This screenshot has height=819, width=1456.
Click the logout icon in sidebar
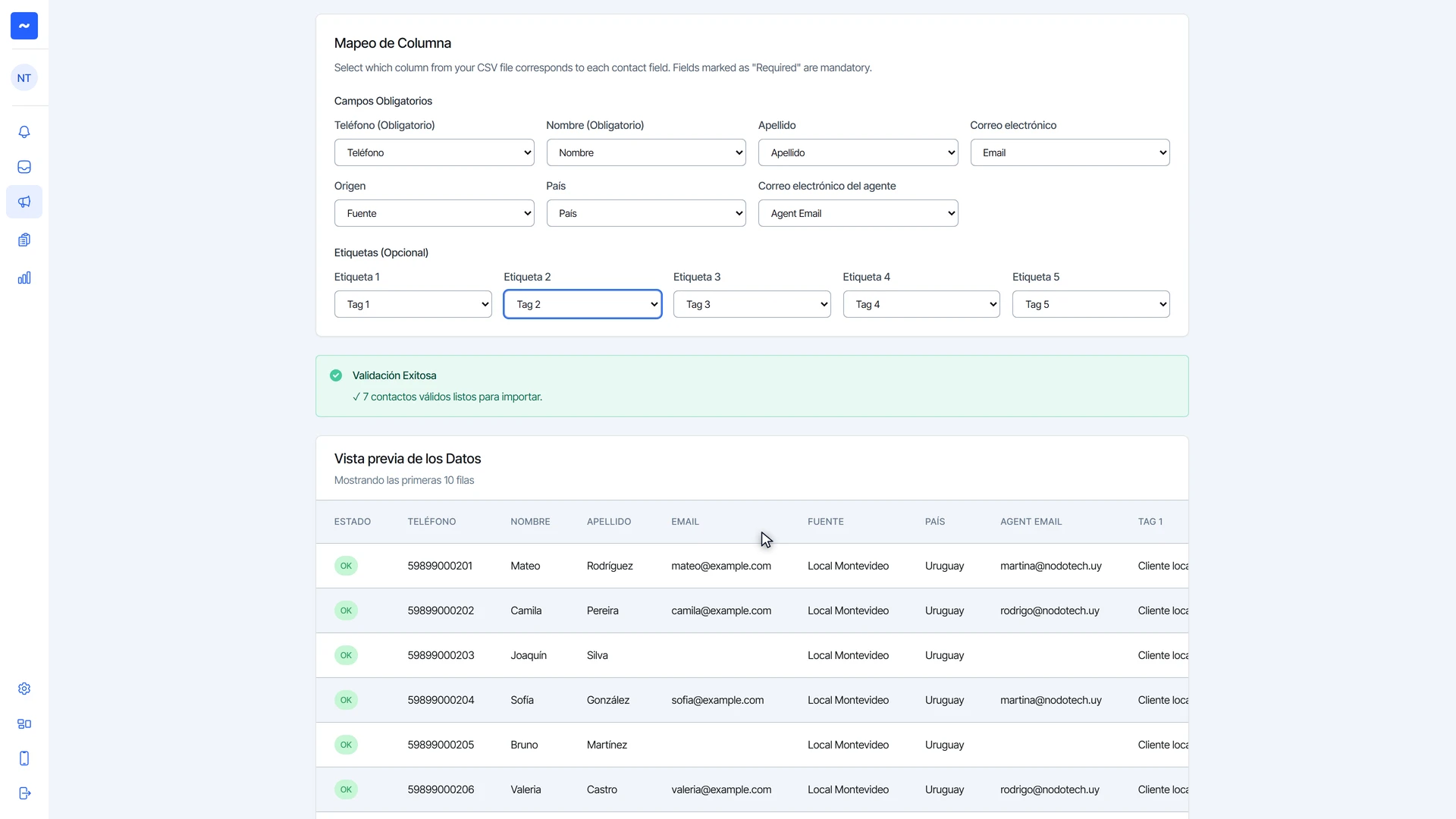[24, 793]
